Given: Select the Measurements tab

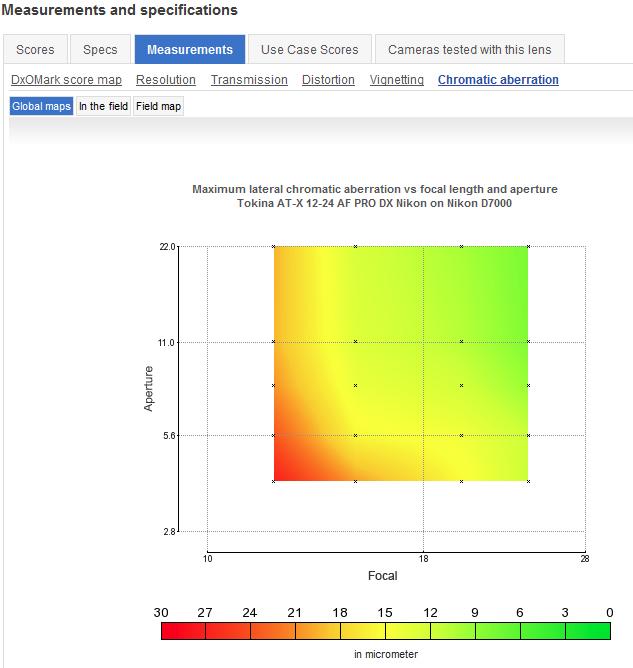Looking at the screenshot, I should [x=190, y=49].
